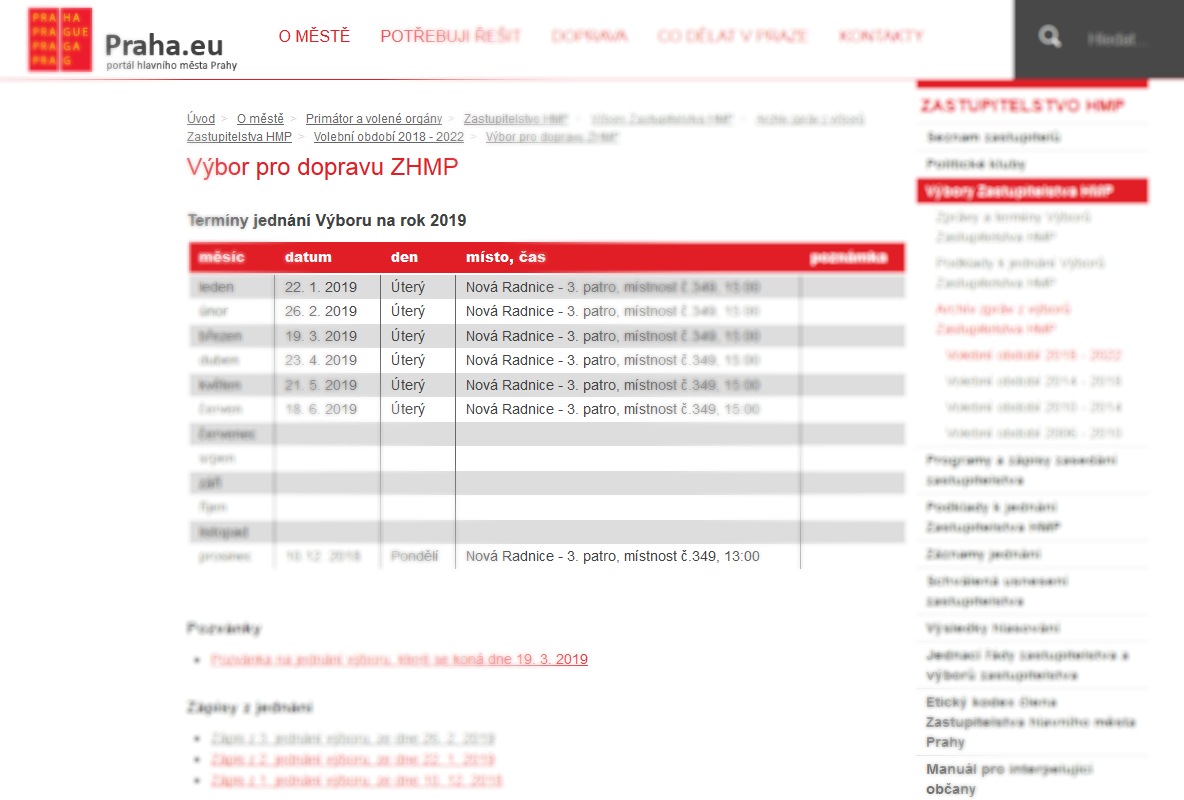Viewport: 1184px width, 800px height.
Task: Go to KONTAKTY in the top navigation
Action: 881,37
